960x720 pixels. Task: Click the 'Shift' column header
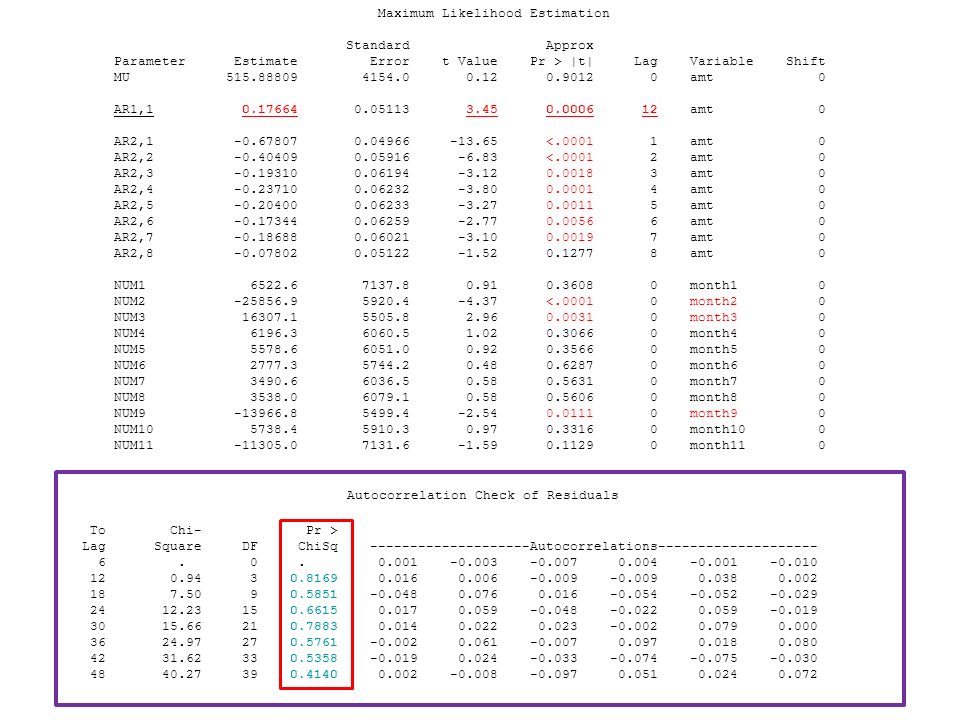pyautogui.click(x=806, y=61)
